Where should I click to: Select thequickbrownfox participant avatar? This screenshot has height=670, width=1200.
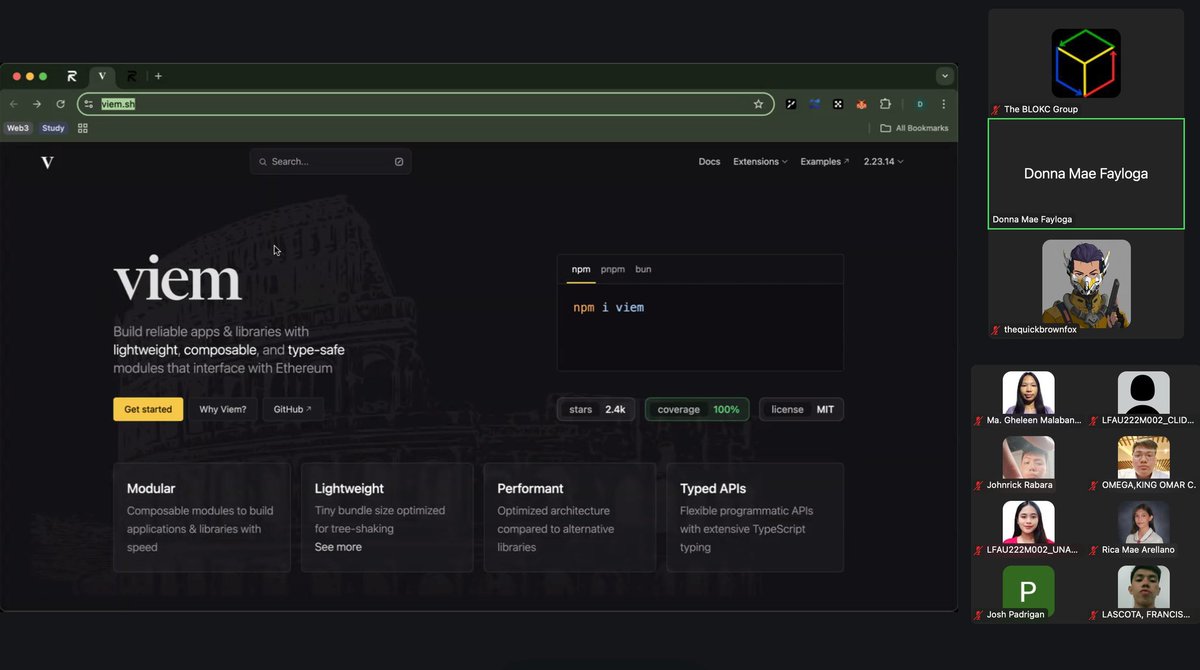[1086, 284]
